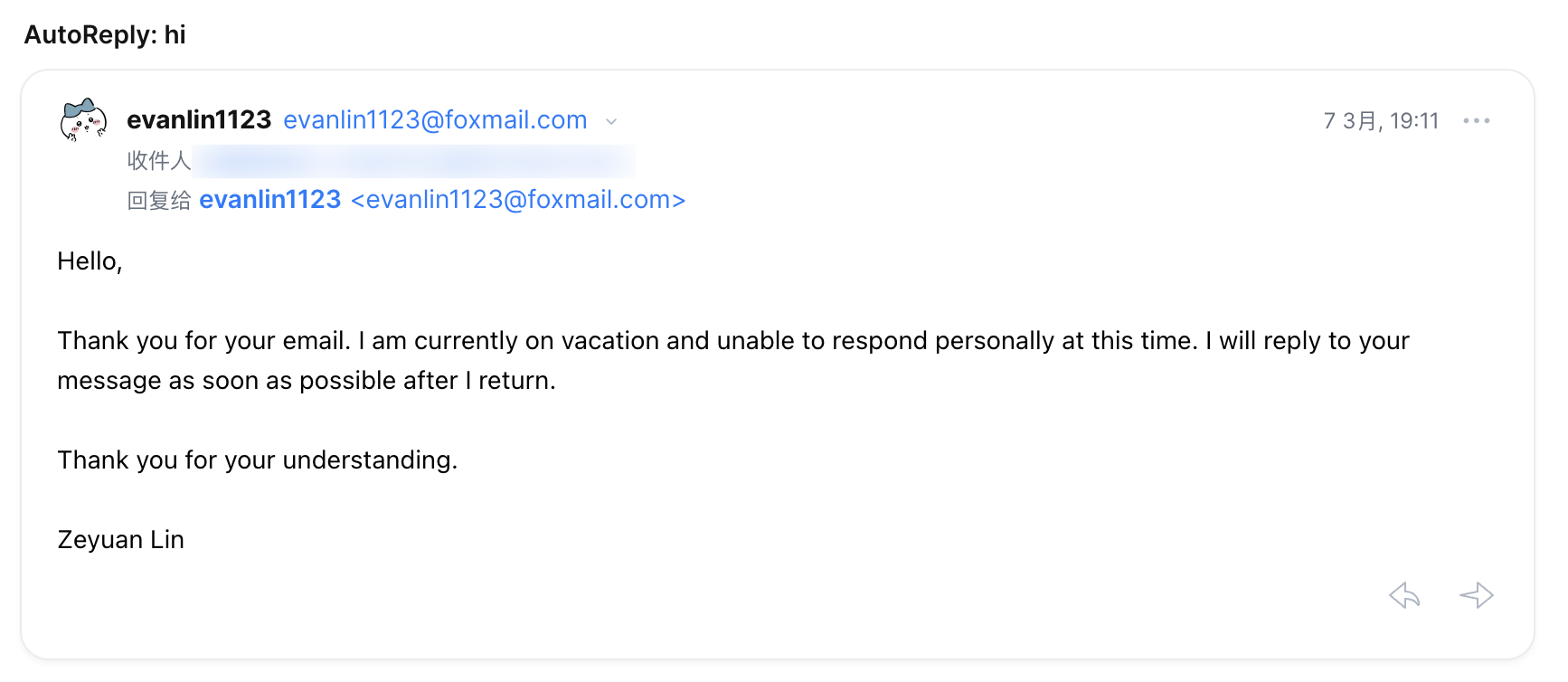The width and height of the screenshot is (1568, 682).
Task: Click the forward arrow icon
Action: tap(1476, 595)
